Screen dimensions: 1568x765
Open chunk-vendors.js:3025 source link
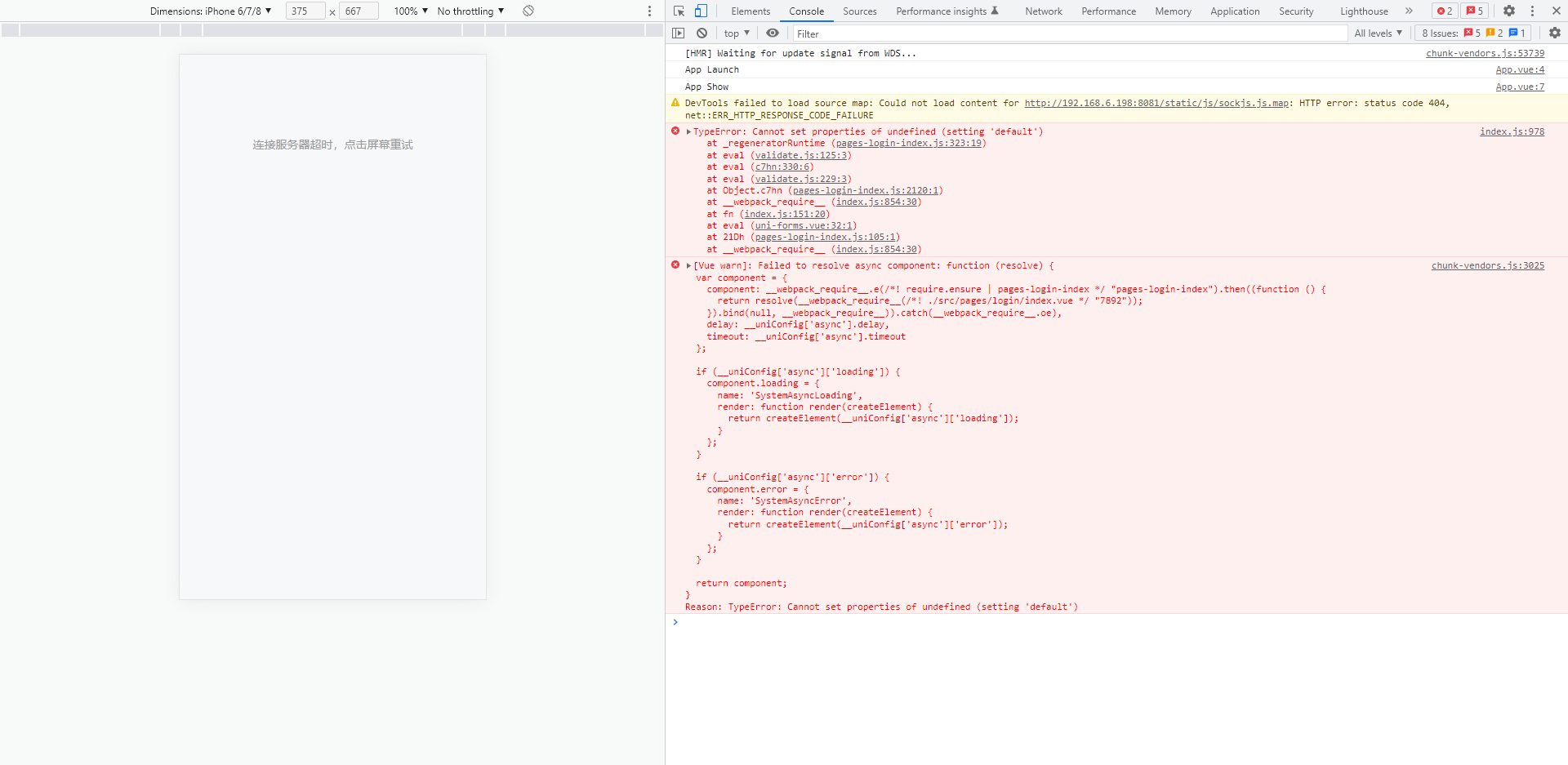1487,265
